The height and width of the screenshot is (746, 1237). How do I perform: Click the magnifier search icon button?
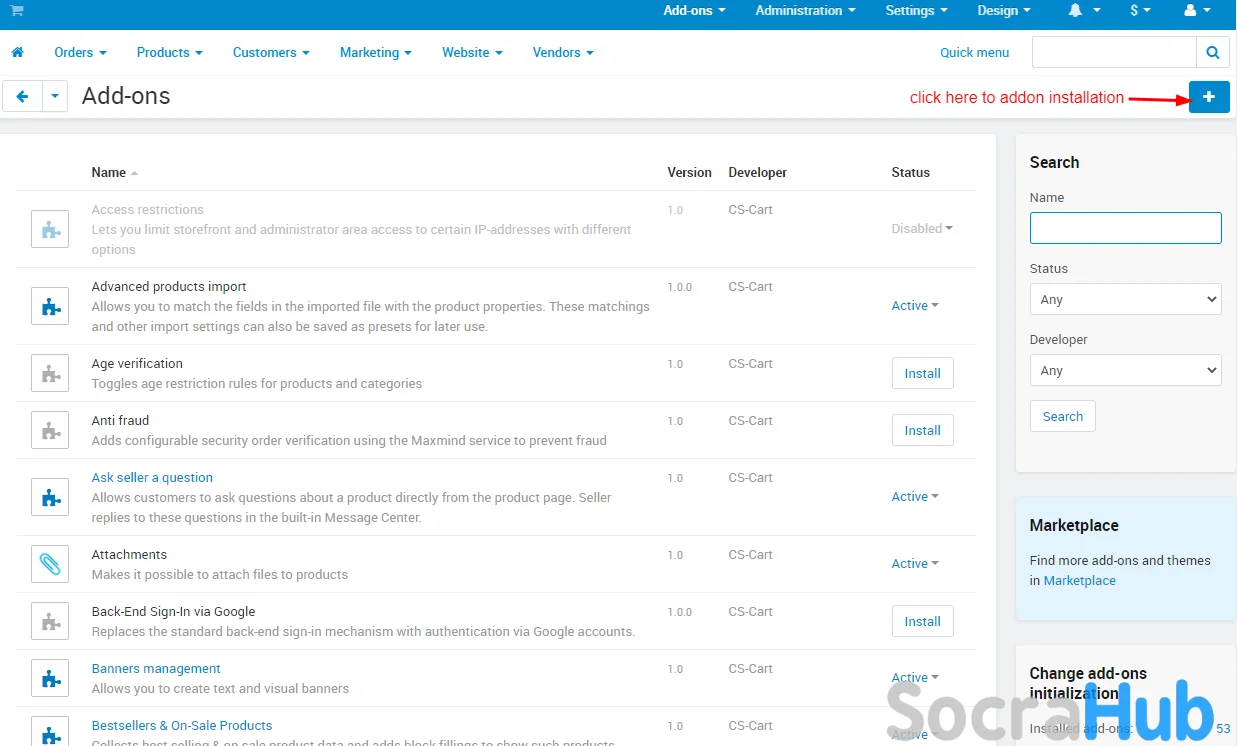[x=1212, y=52]
